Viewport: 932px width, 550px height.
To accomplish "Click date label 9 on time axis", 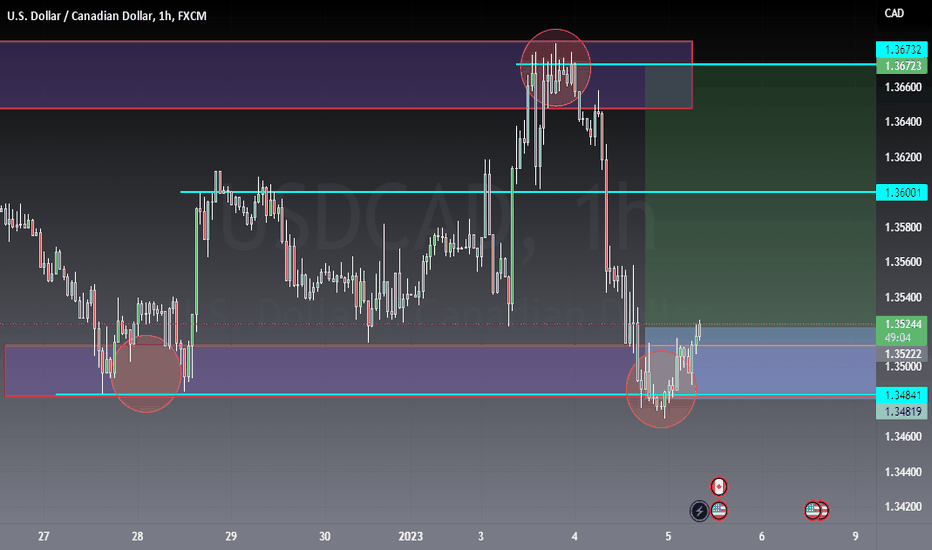I will (x=855, y=536).
